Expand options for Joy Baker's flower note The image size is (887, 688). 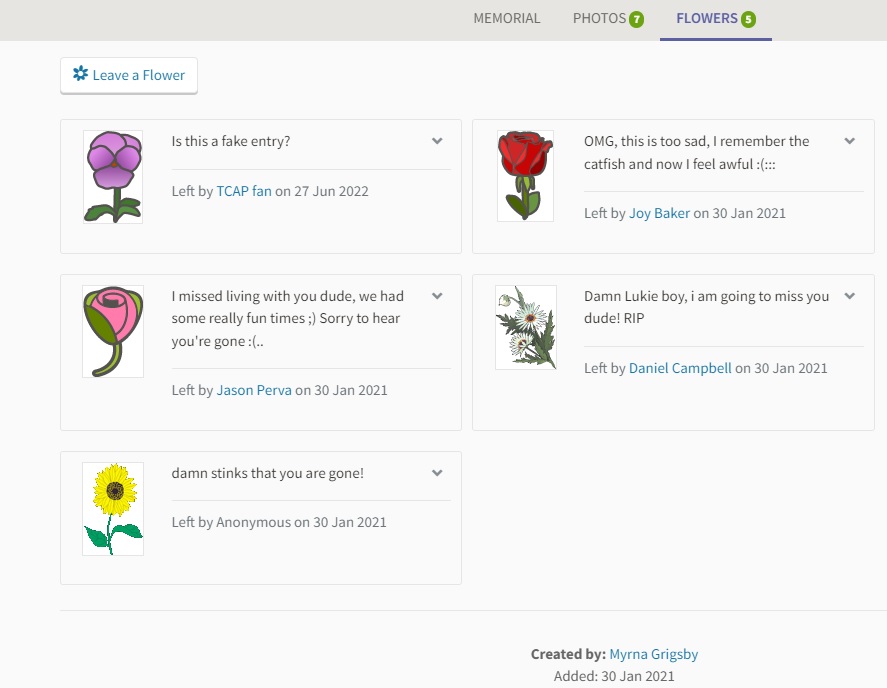pyautogui.click(x=850, y=141)
